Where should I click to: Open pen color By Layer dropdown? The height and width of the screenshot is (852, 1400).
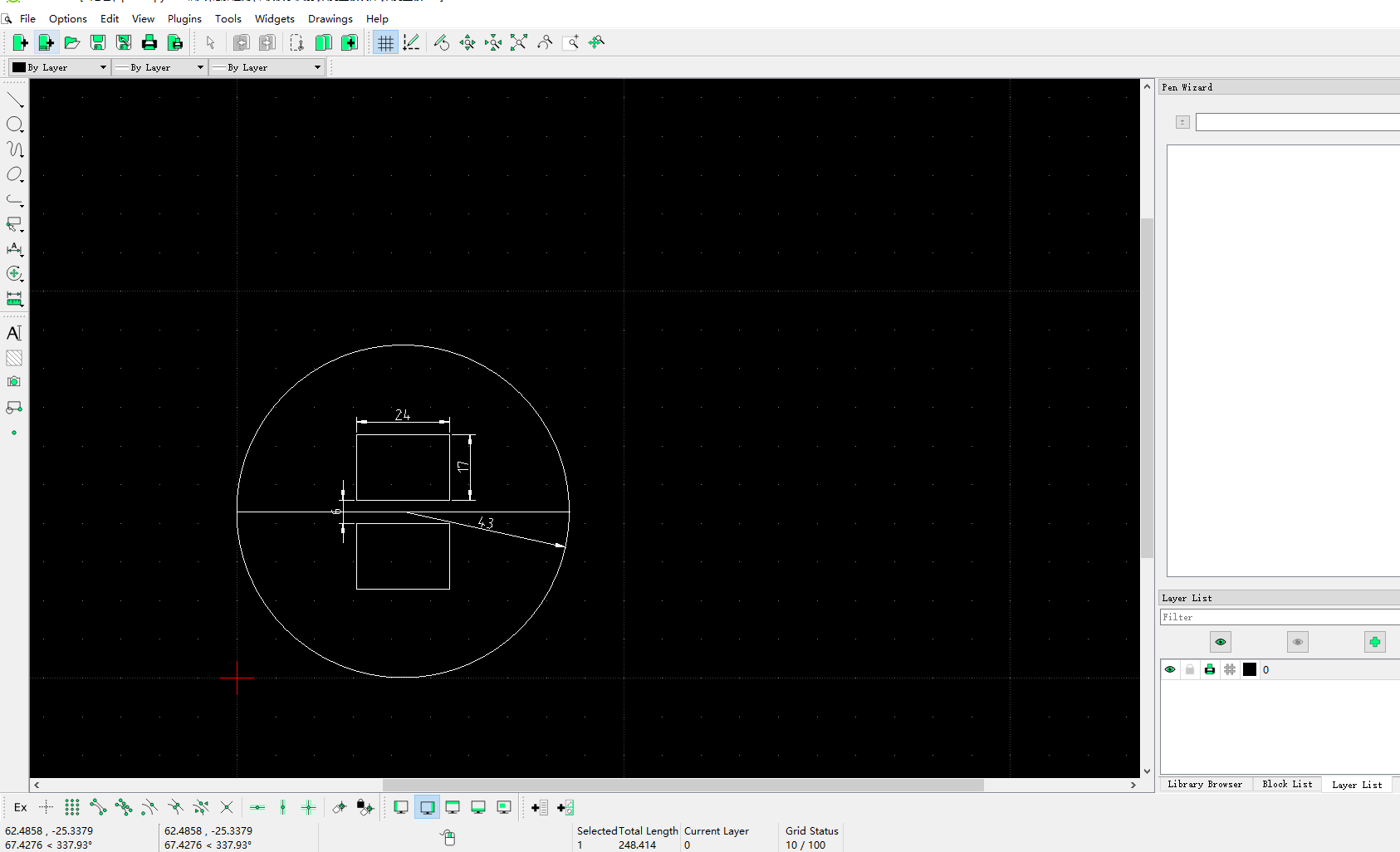[59, 67]
